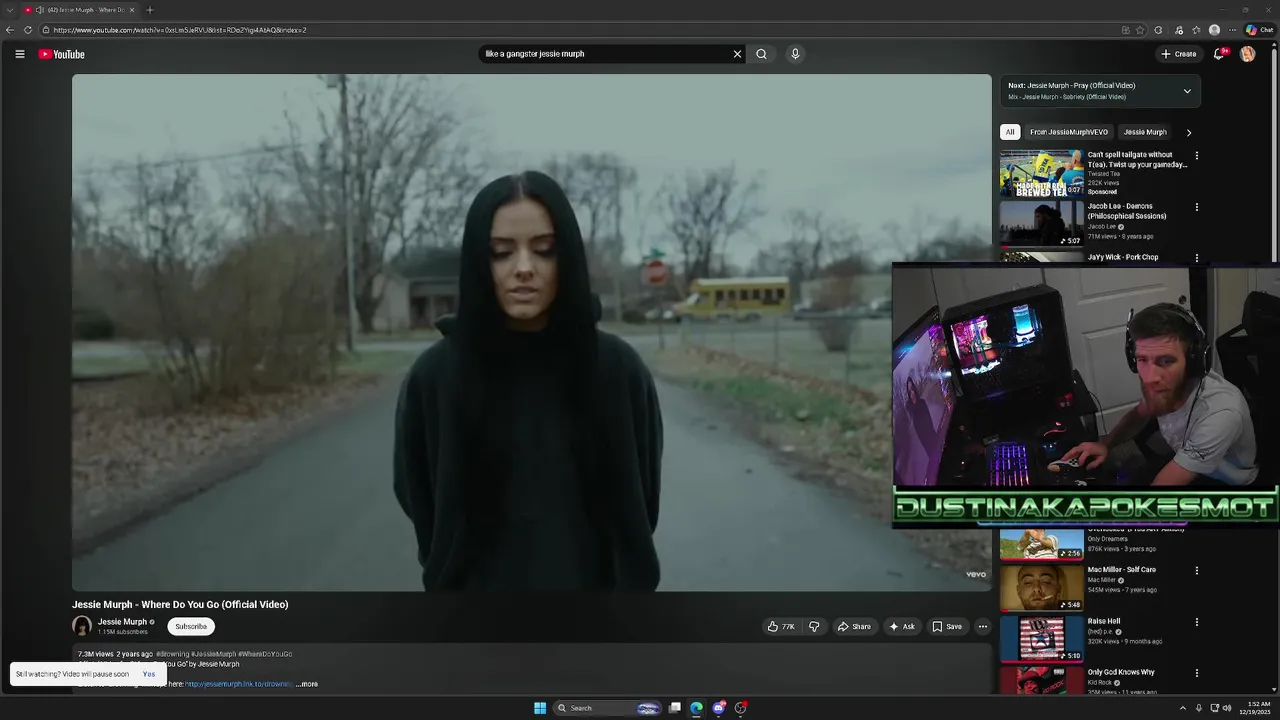This screenshot has height=720, width=1280.
Task: Open Windows Start menu
Action: pyautogui.click(x=540, y=708)
